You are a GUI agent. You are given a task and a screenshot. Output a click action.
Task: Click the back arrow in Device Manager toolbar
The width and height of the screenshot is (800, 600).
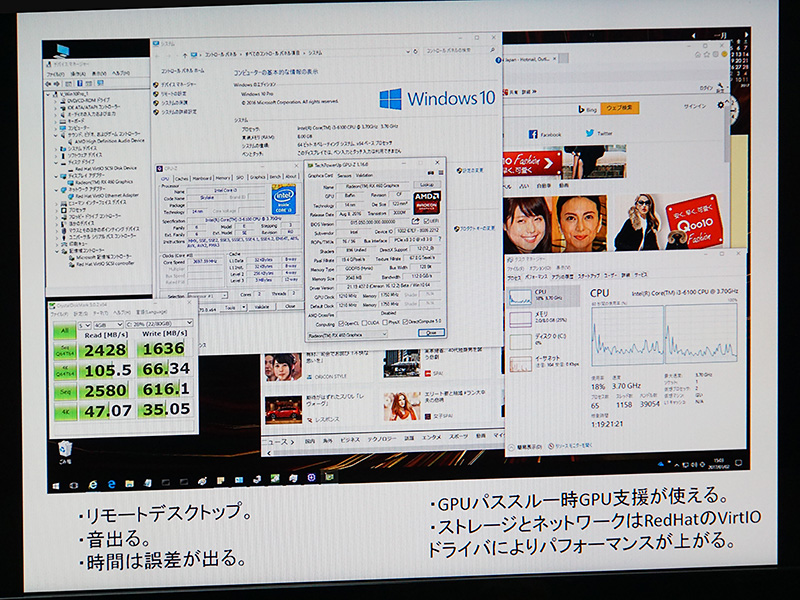(48, 84)
